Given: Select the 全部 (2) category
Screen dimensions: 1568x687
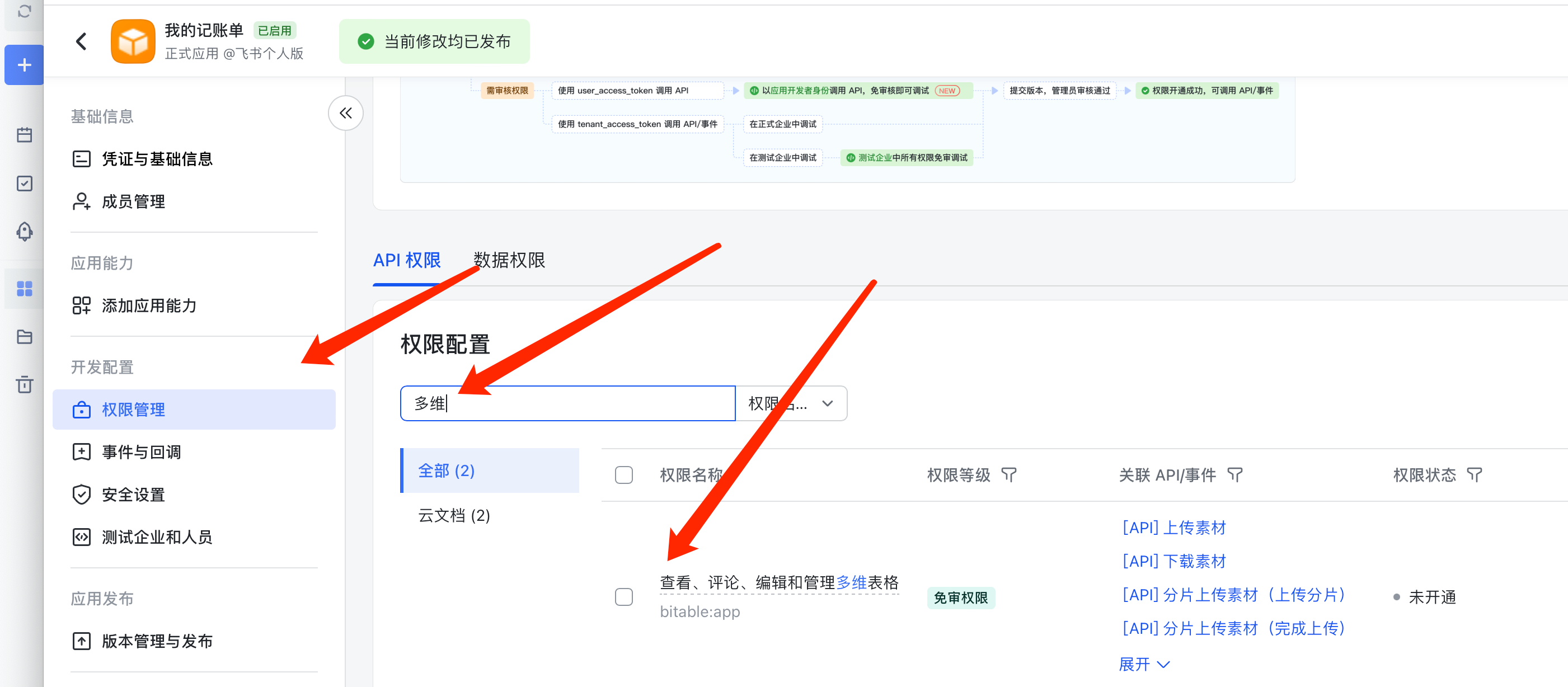Looking at the screenshot, I should tap(490, 471).
